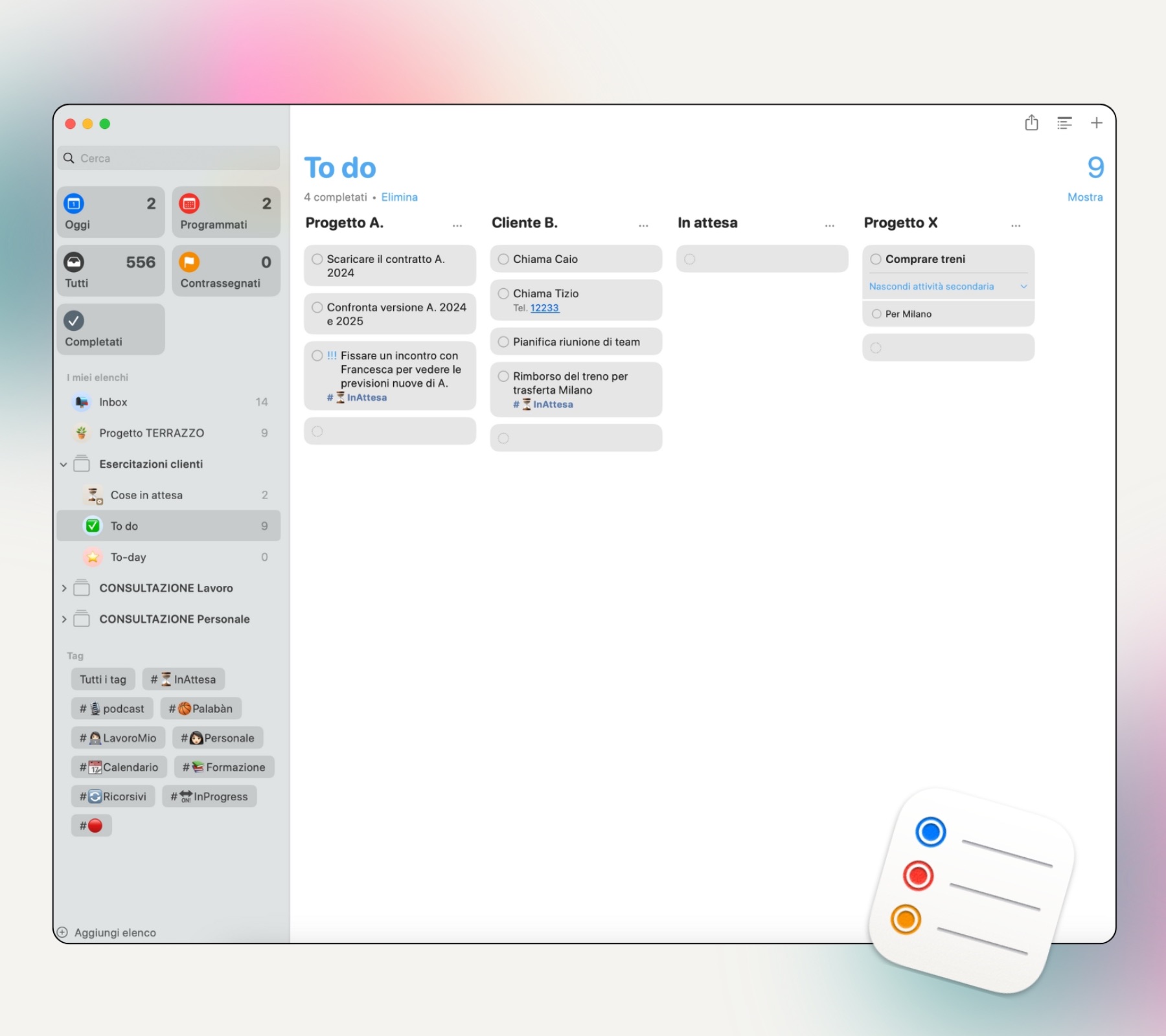The image size is (1166, 1036).
Task: Expand the CONSULTAZIONE Lavoro group
Action: (63, 588)
